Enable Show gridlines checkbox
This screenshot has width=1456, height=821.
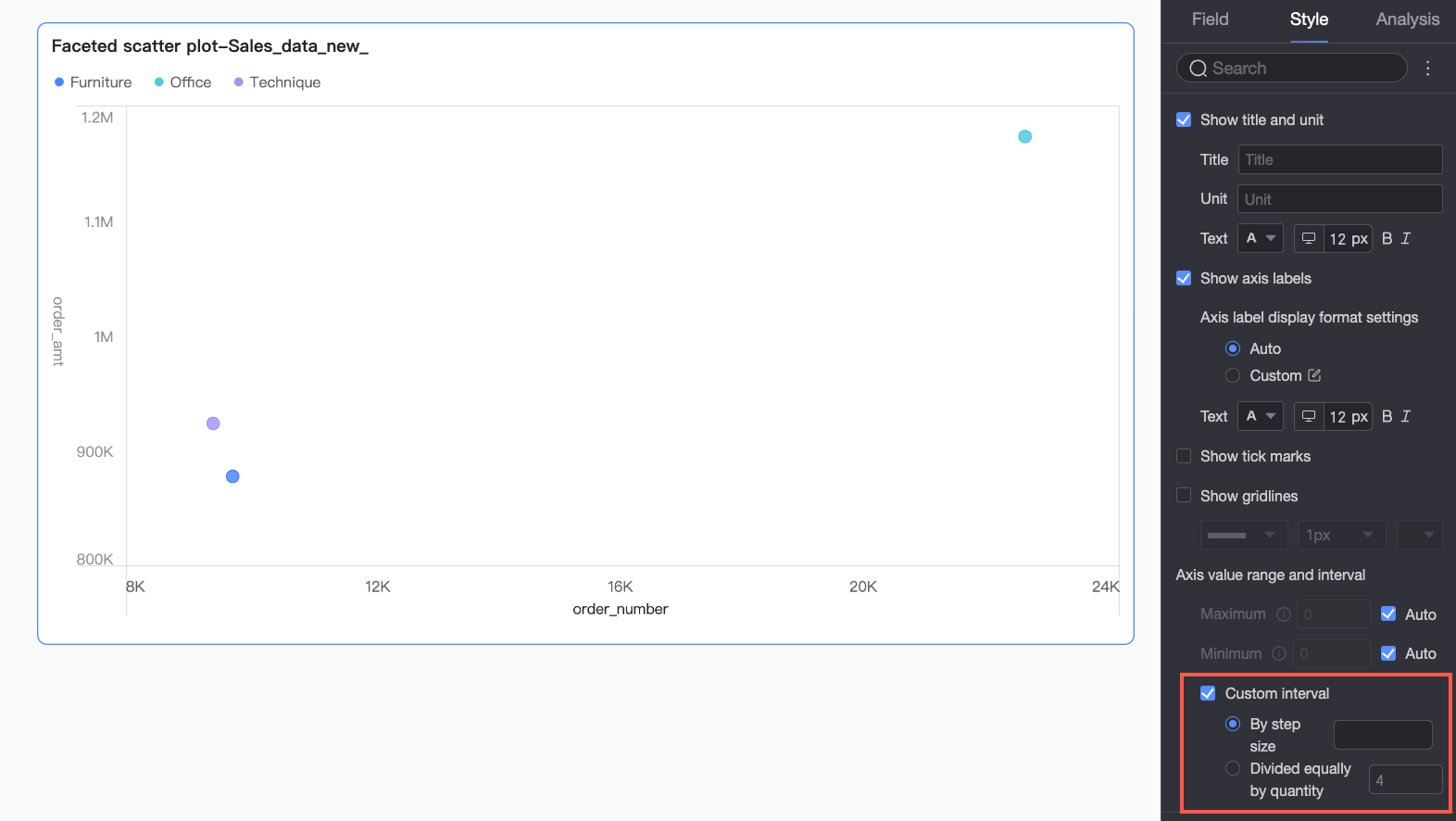pyautogui.click(x=1184, y=496)
